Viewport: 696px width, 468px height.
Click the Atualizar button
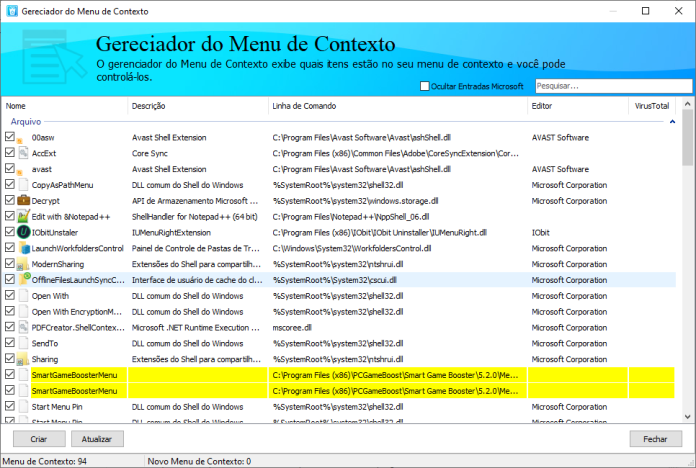pyautogui.click(x=97, y=439)
